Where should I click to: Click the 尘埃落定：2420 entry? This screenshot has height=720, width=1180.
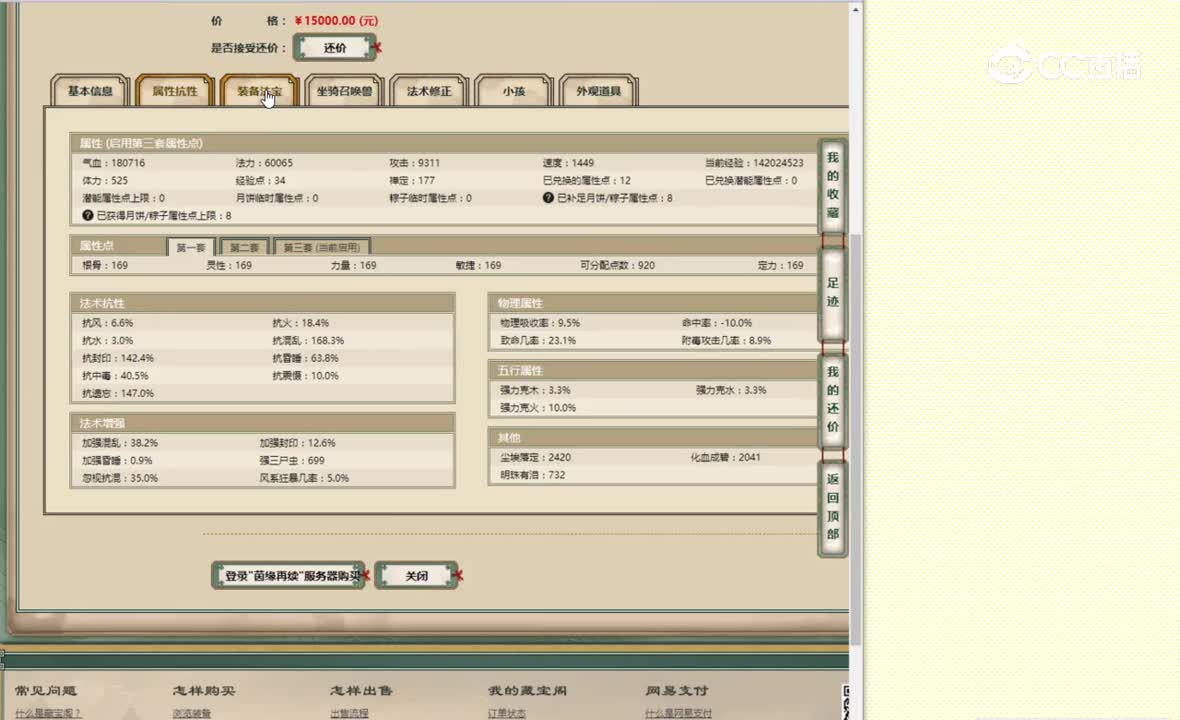[535, 457]
